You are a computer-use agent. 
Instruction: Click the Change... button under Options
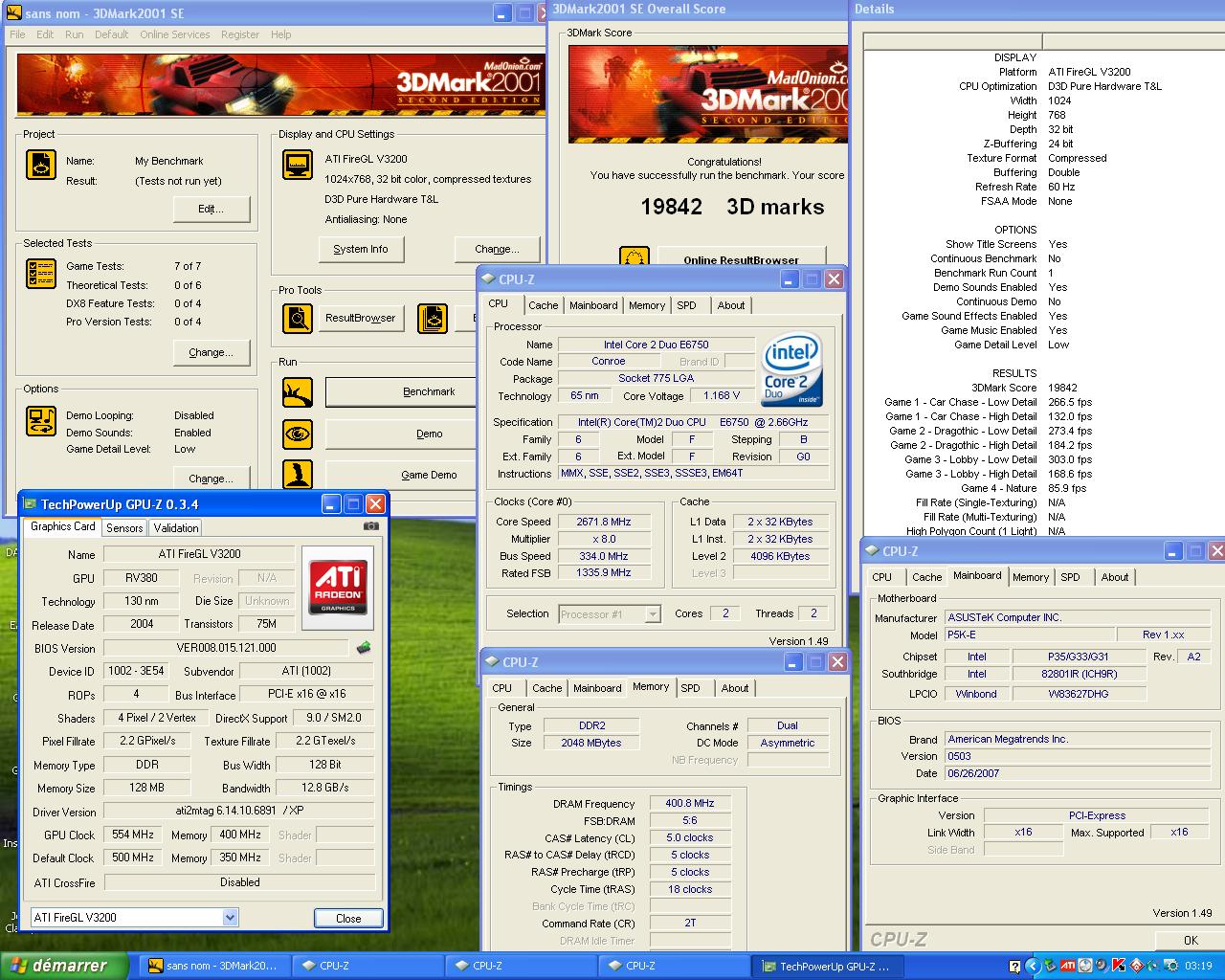click(x=212, y=478)
